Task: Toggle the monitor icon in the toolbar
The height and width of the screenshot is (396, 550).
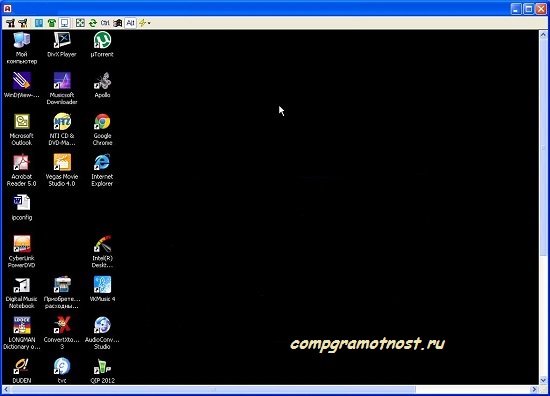Action: click(x=65, y=23)
